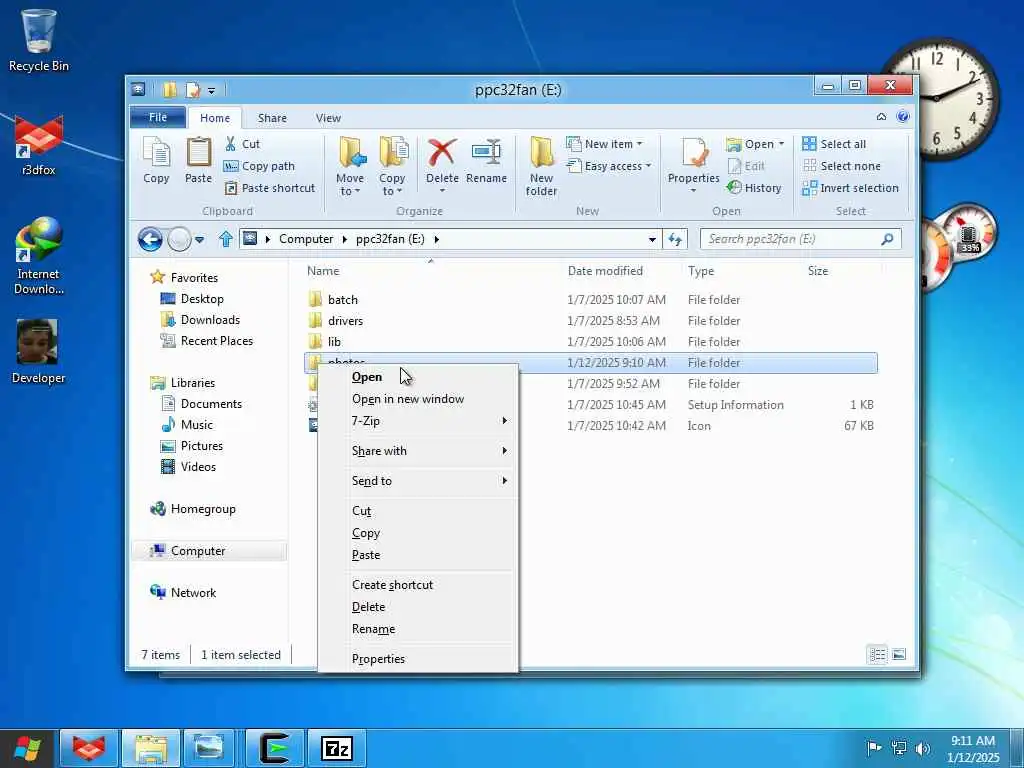
Task: Click the Windows Start button
Action: (x=27, y=748)
